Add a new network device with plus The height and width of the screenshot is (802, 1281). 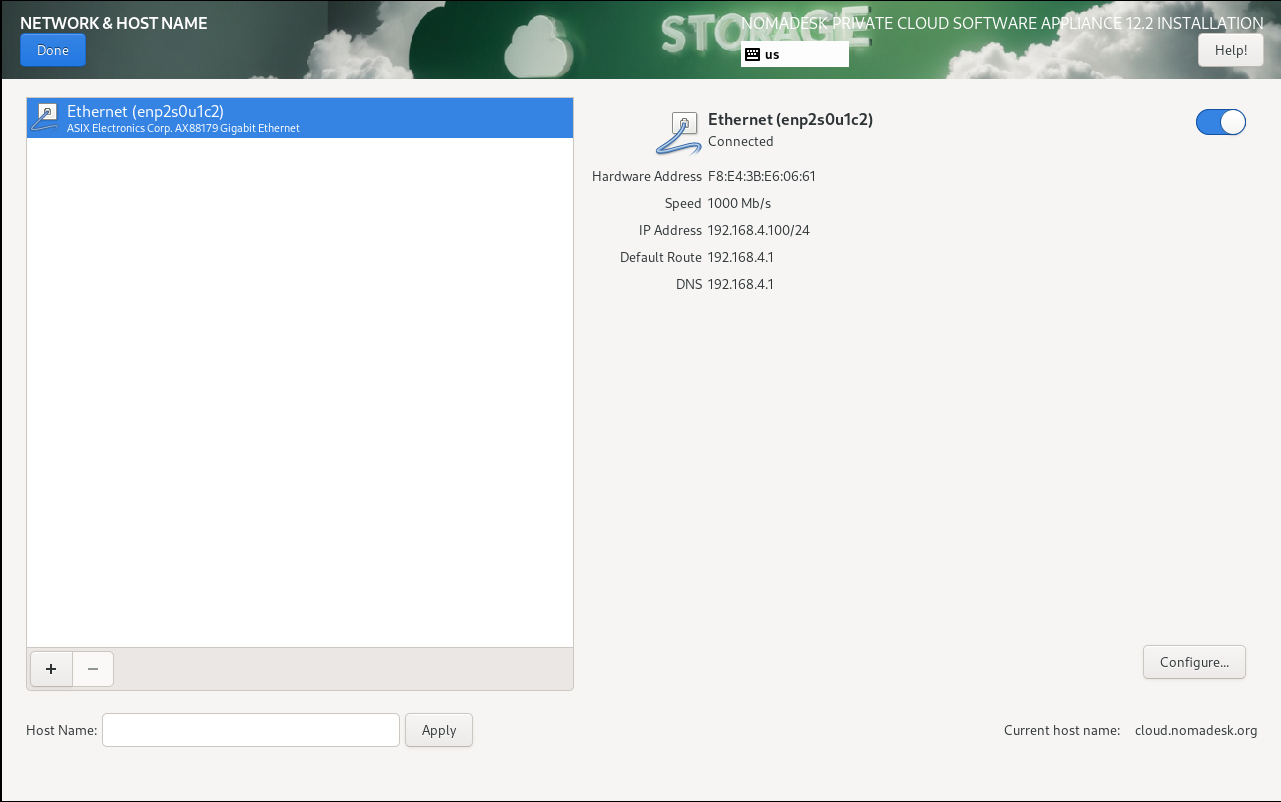coord(51,669)
